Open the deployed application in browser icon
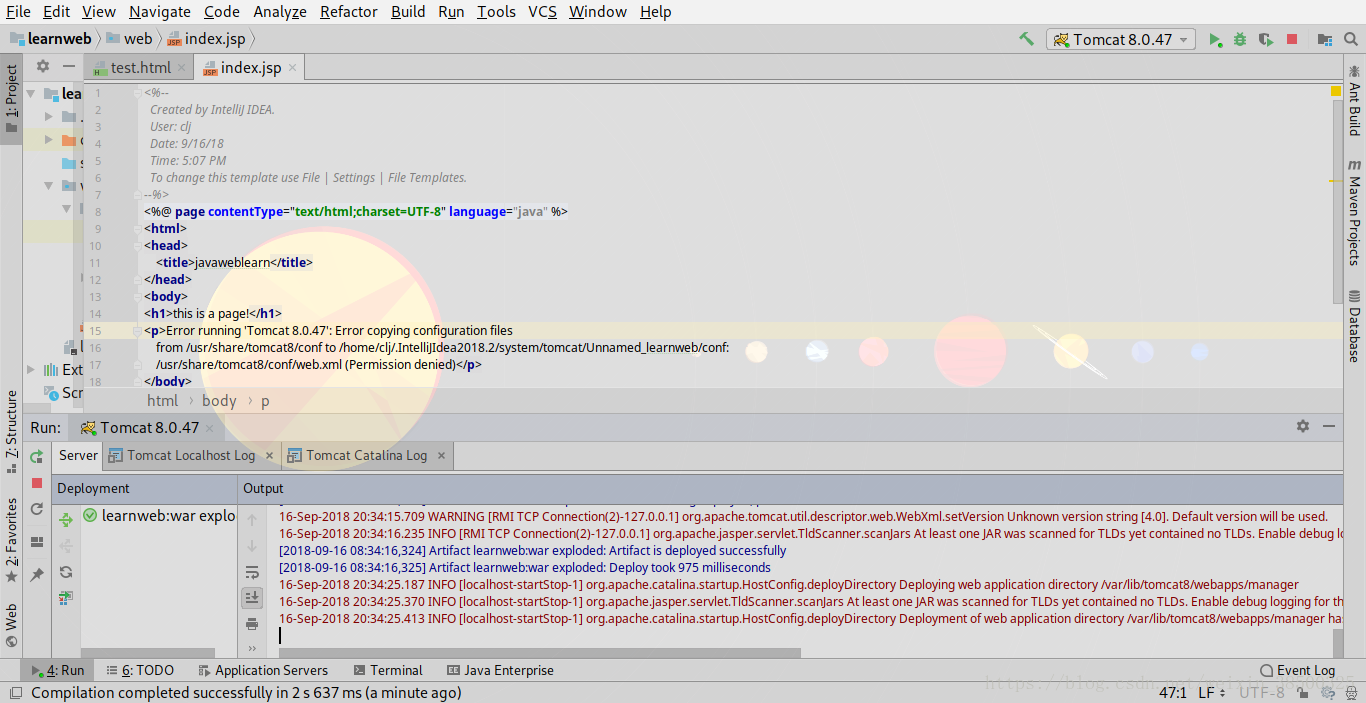1366x703 pixels. [66, 598]
